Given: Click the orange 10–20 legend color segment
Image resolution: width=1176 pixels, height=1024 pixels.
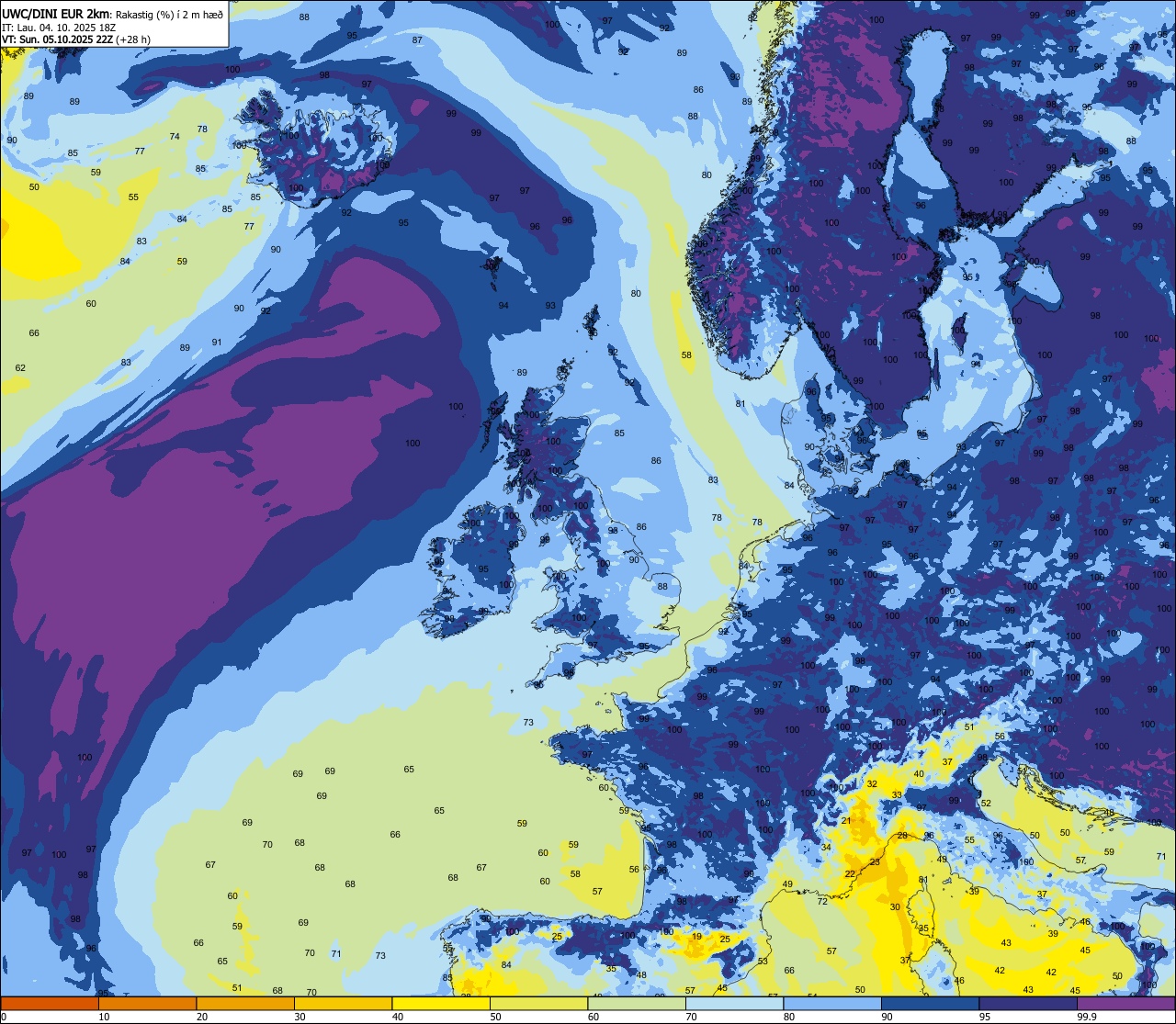Looking at the screenshot, I should click(x=147, y=1003).
